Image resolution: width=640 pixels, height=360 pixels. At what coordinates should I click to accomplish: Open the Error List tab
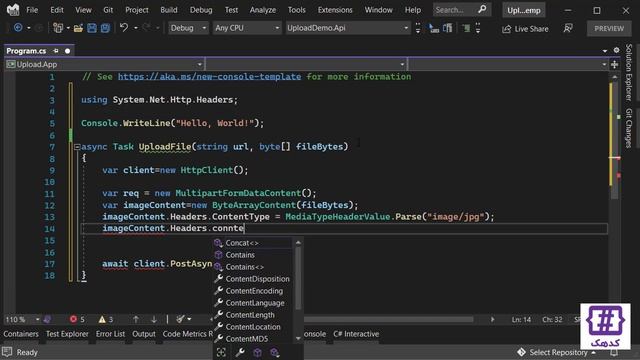(110, 334)
